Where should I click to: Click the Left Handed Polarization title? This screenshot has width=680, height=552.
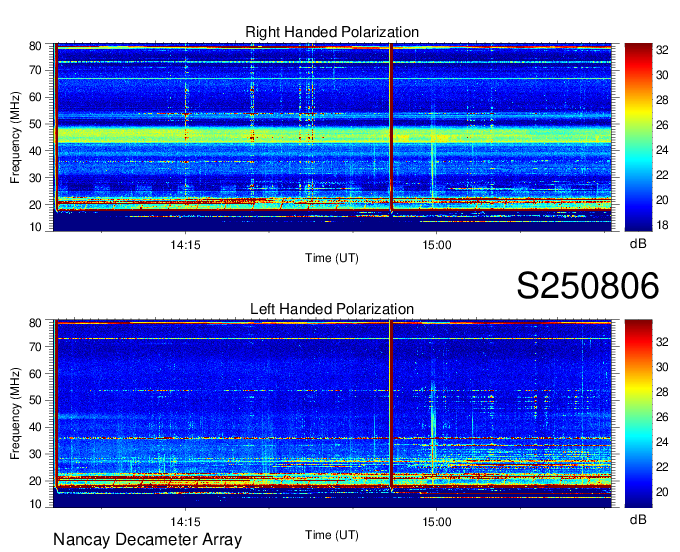pyautogui.click(x=332, y=309)
